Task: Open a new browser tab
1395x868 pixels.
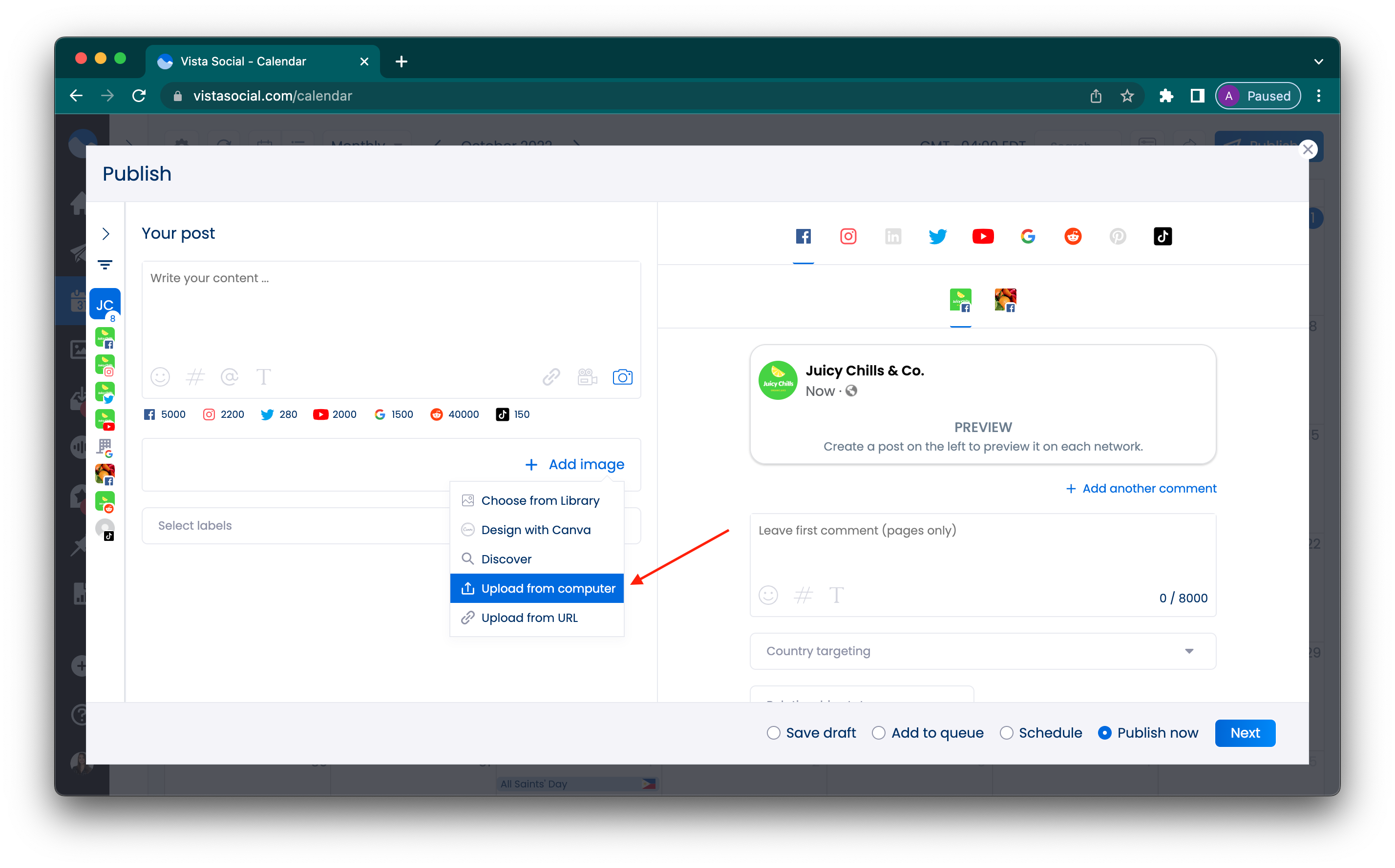Action: [402, 62]
